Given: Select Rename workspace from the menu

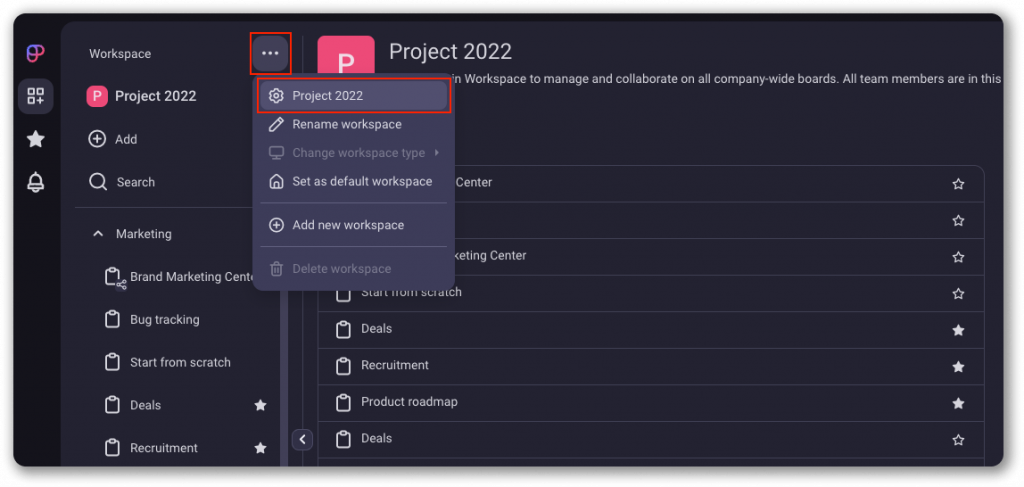Looking at the screenshot, I should [x=346, y=125].
